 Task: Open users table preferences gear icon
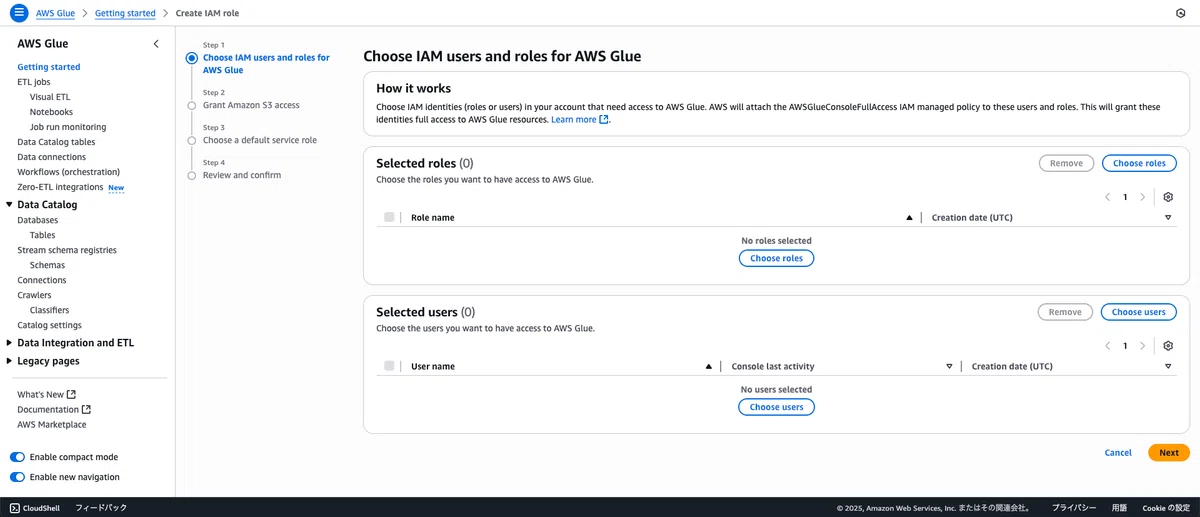[1168, 346]
